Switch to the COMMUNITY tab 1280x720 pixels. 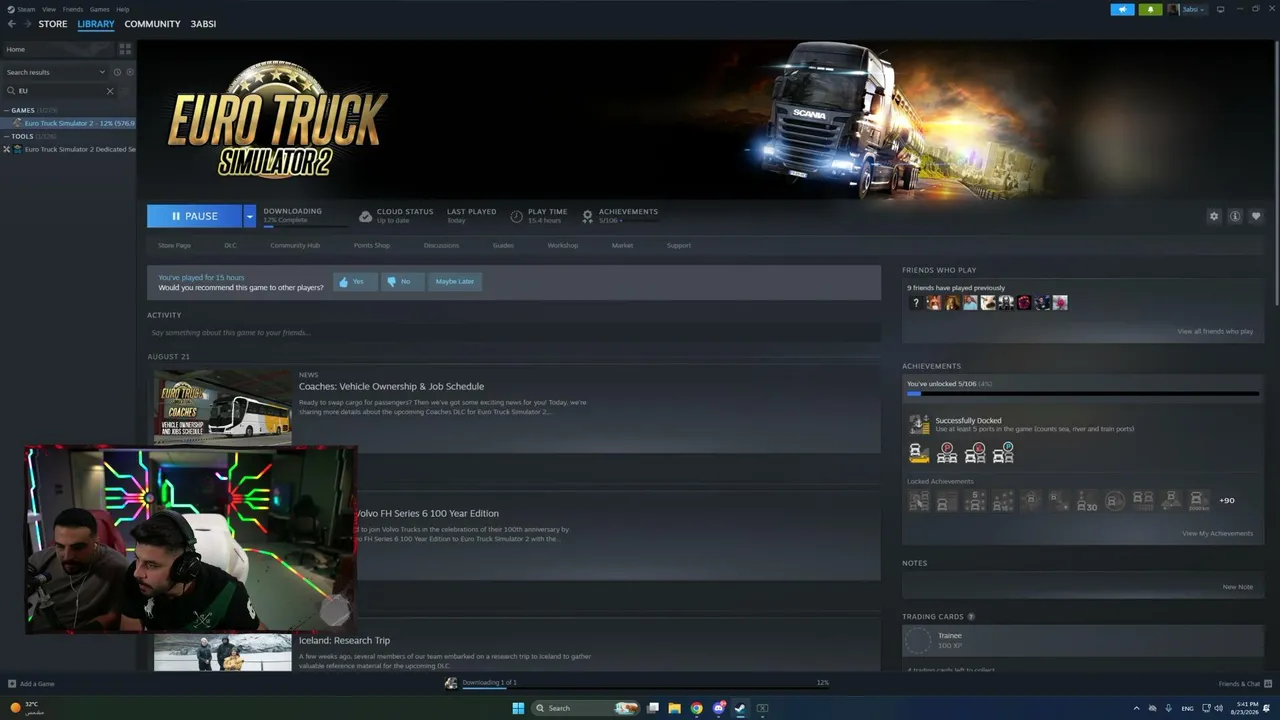click(x=152, y=24)
